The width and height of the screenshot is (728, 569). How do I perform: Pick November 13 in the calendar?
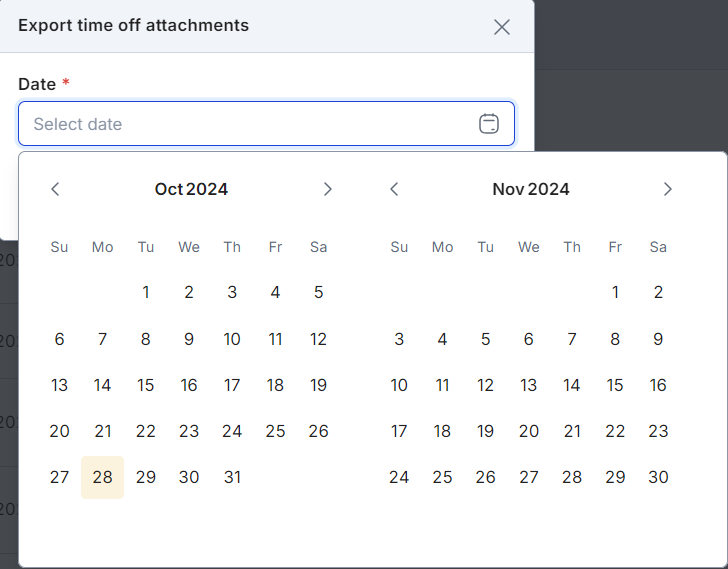[x=529, y=385]
